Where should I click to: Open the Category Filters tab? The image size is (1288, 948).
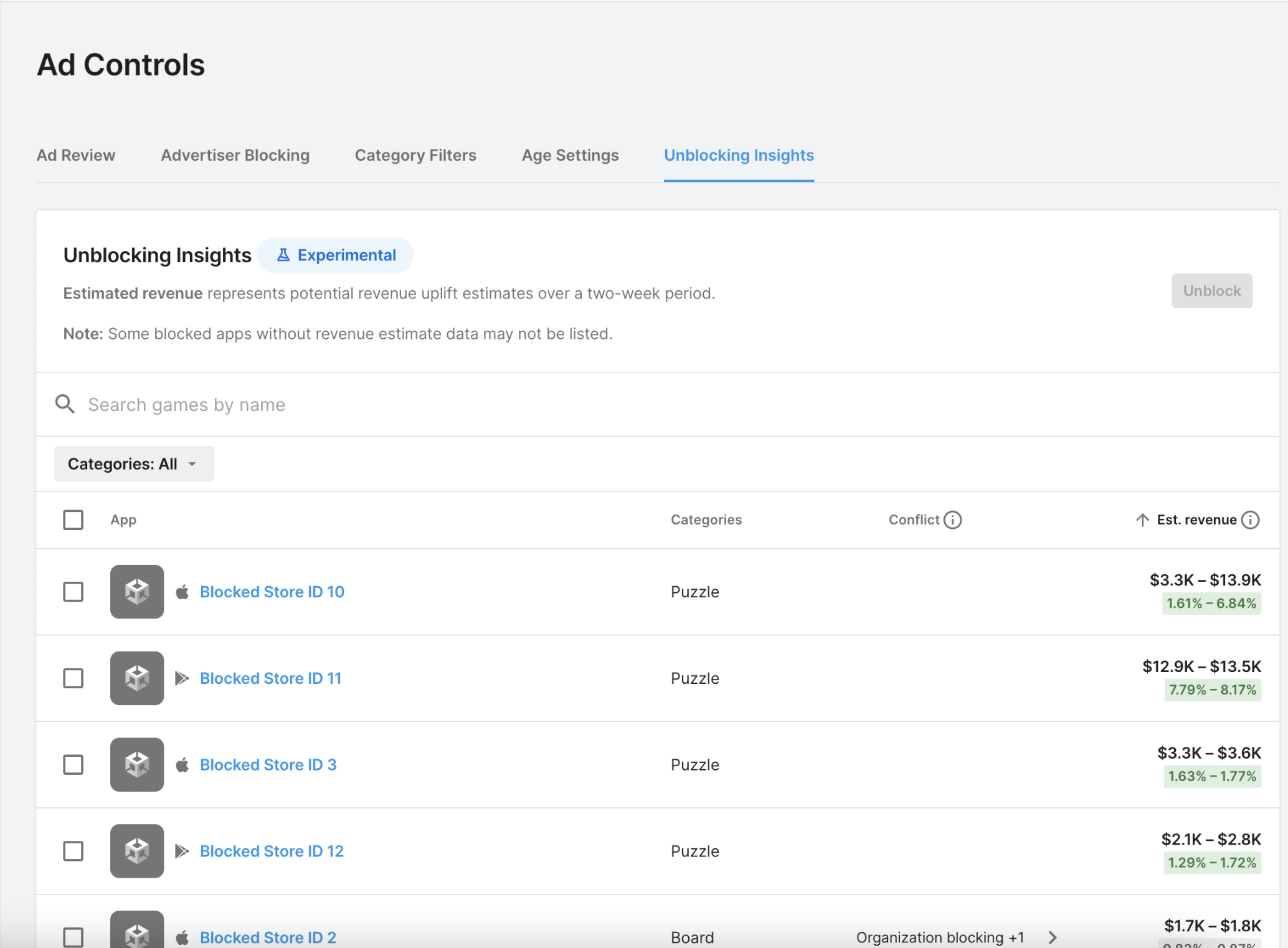point(415,155)
